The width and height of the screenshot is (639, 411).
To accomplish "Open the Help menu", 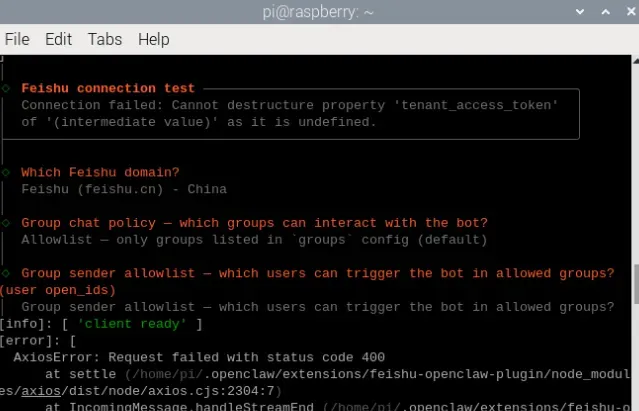I will coord(153,39).
